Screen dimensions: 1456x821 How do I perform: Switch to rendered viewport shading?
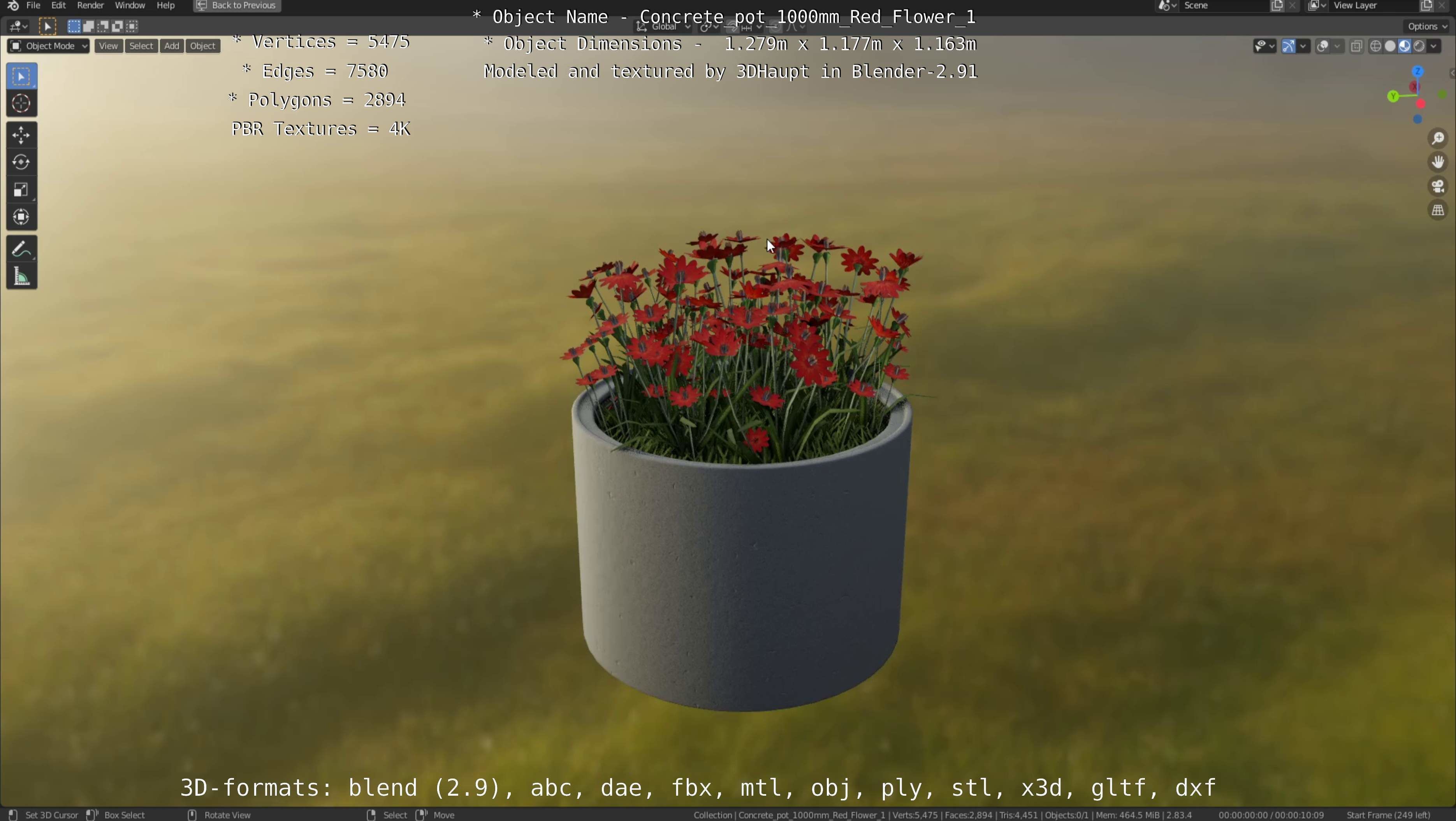click(x=1419, y=46)
